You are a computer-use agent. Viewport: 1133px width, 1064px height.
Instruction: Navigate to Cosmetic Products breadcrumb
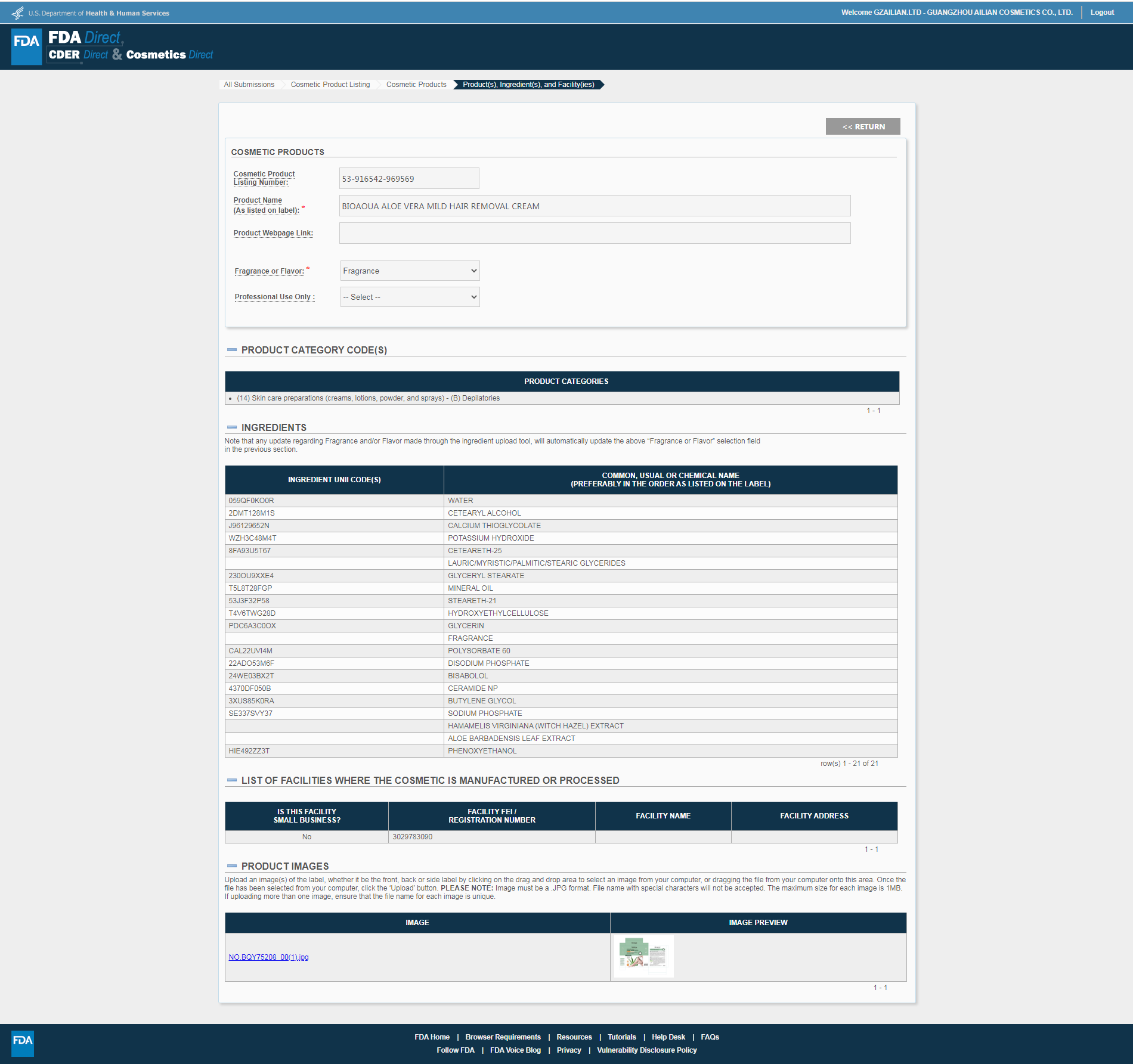click(x=416, y=85)
